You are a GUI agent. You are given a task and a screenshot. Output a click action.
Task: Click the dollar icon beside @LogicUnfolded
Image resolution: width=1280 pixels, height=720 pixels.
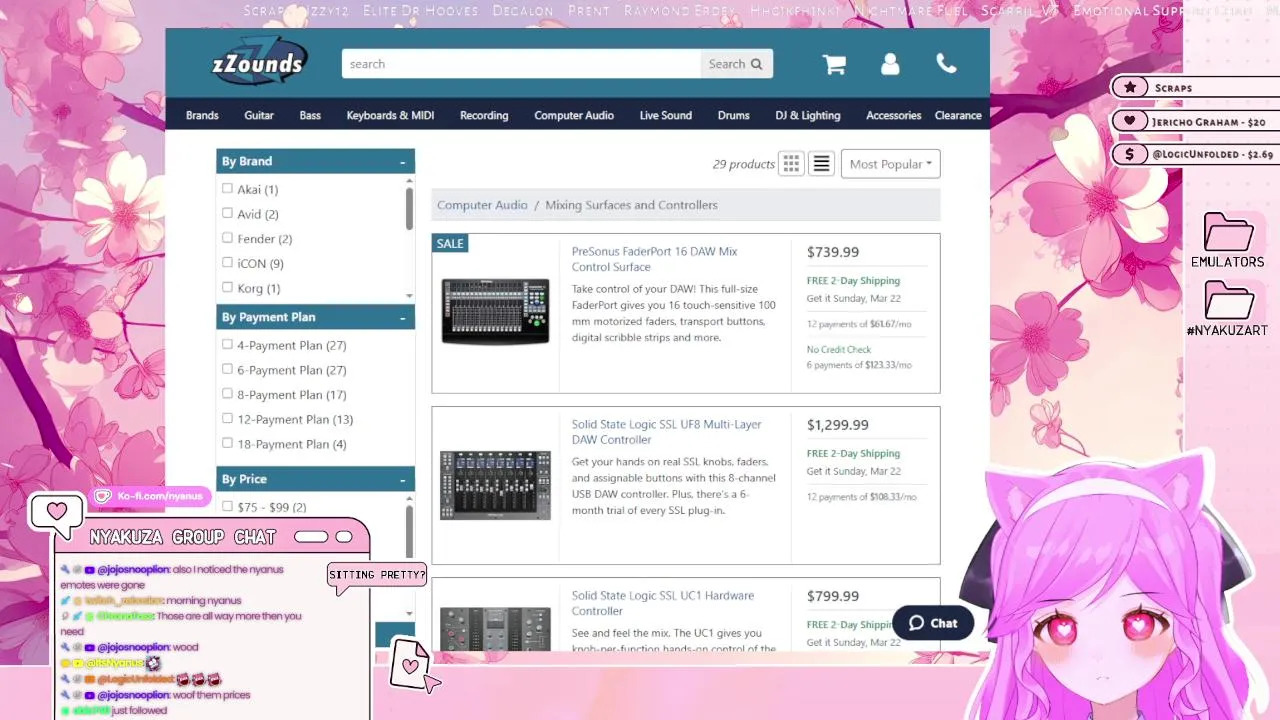point(1130,154)
